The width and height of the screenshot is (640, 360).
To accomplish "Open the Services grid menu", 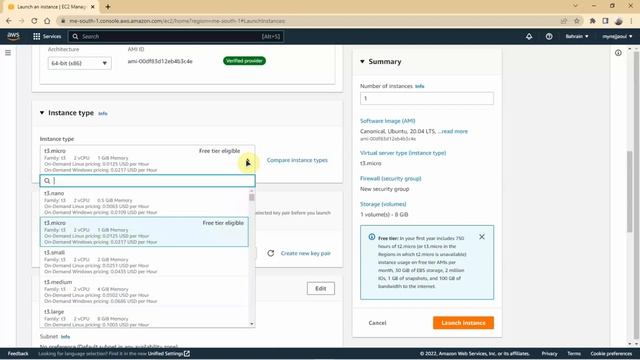I will pyautogui.click(x=47, y=36).
